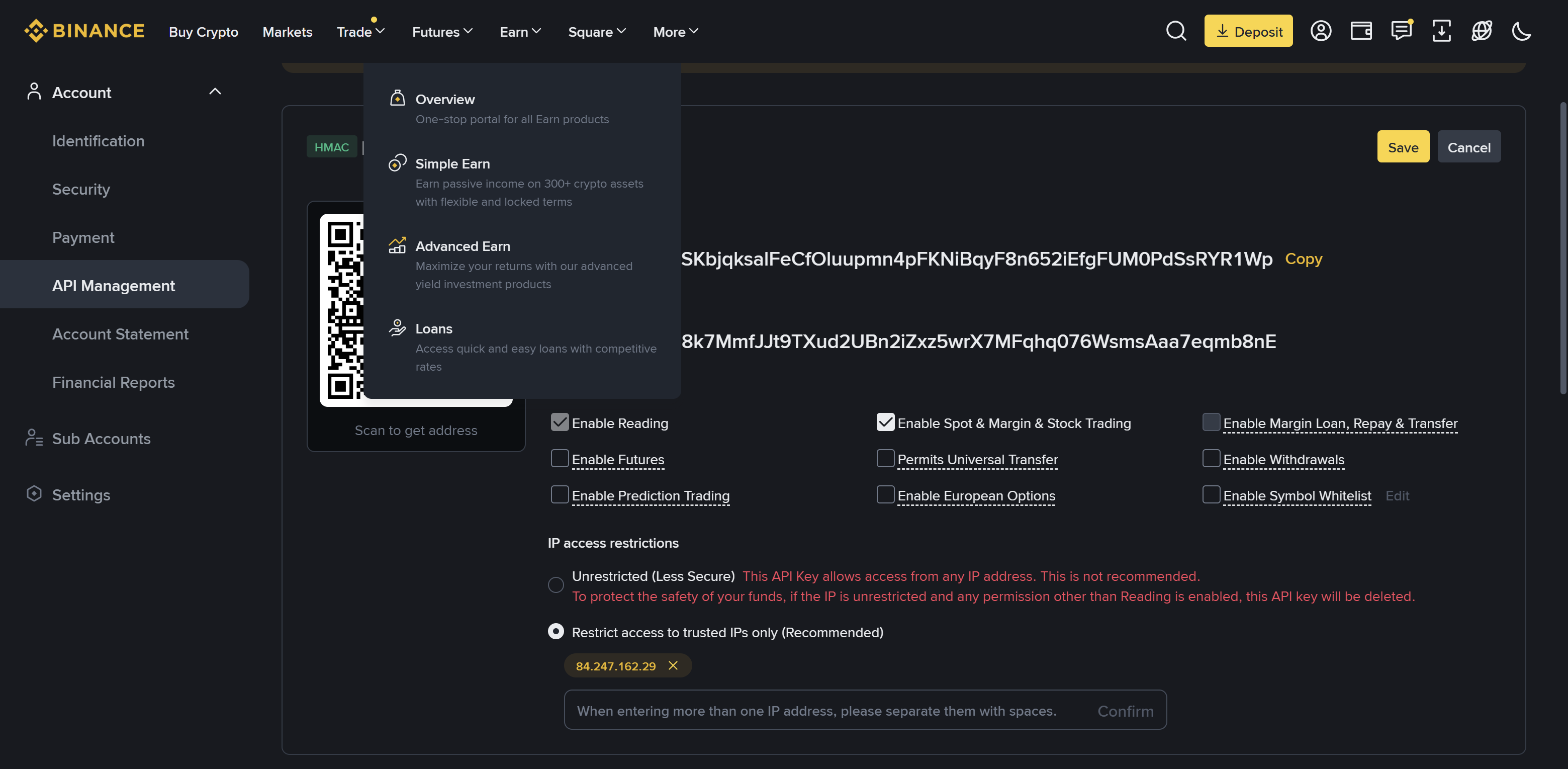Check Enable Futures

point(560,458)
